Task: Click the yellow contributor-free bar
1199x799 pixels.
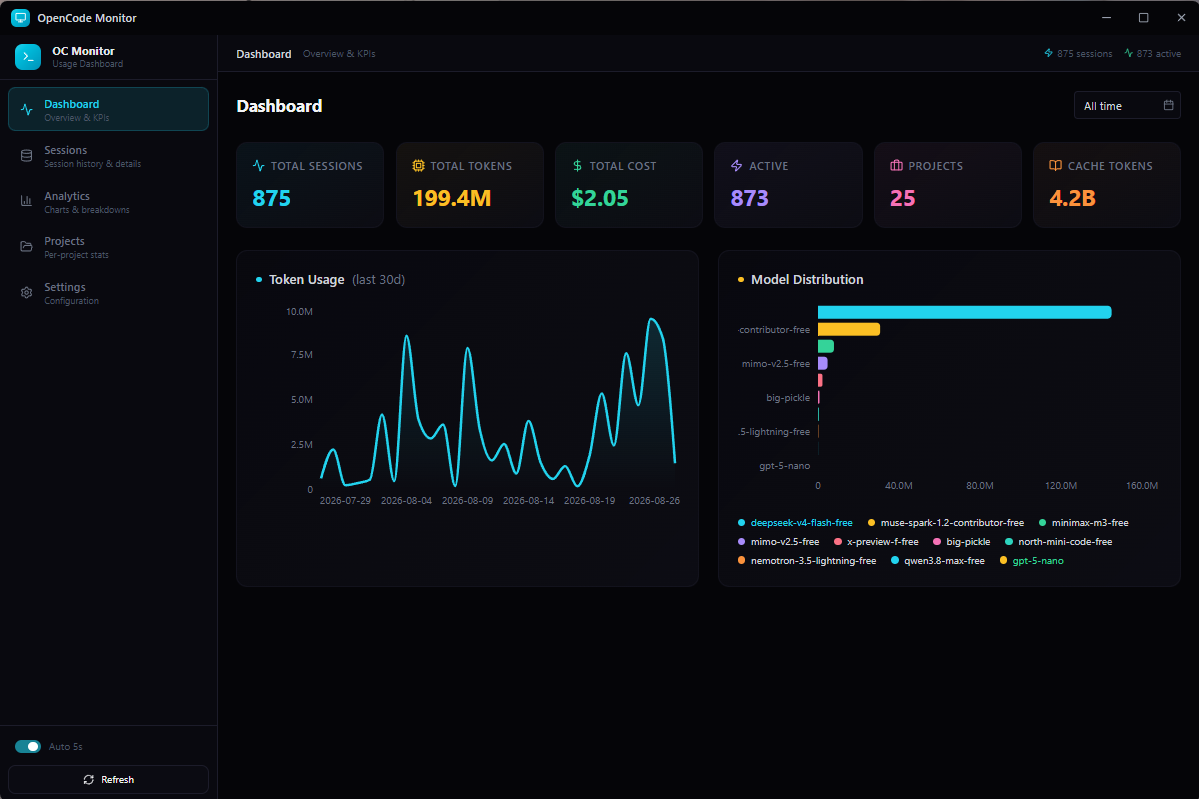Action: pos(849,330)
